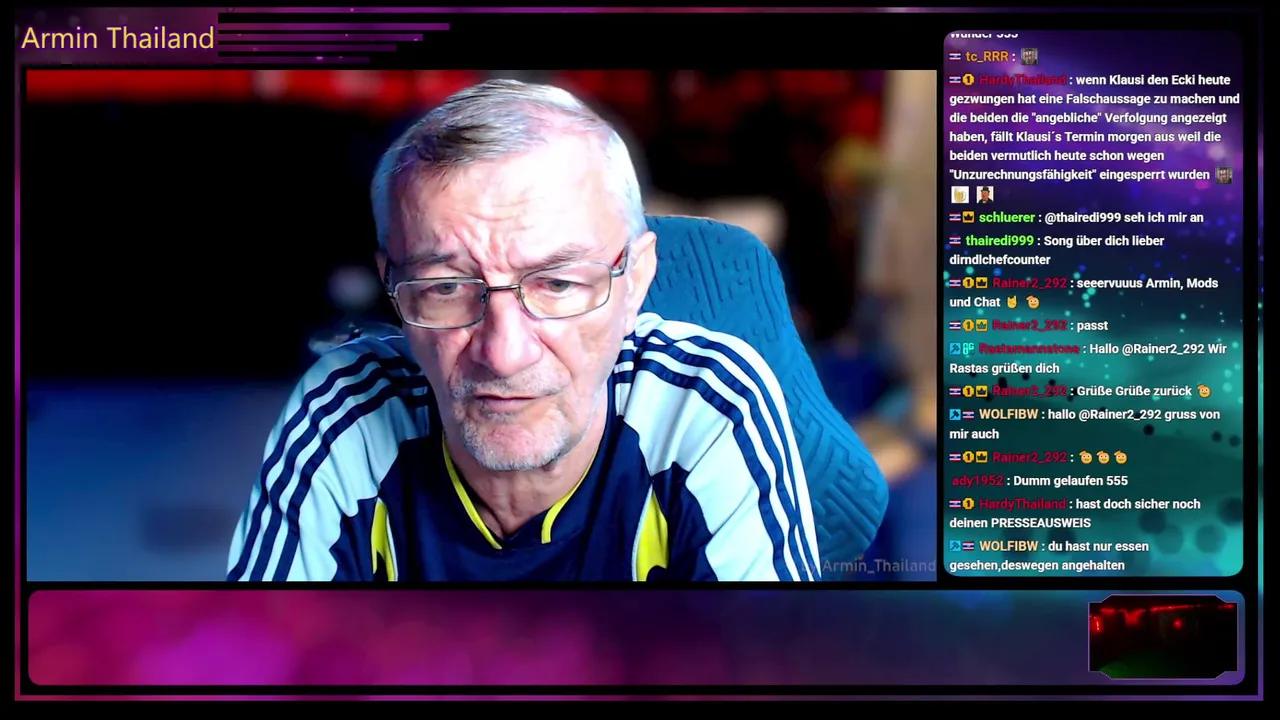The image size is (1280, 720).
Task: Click the word PRESSEAUSWEIS in chat
Action: click(1041, 524)
